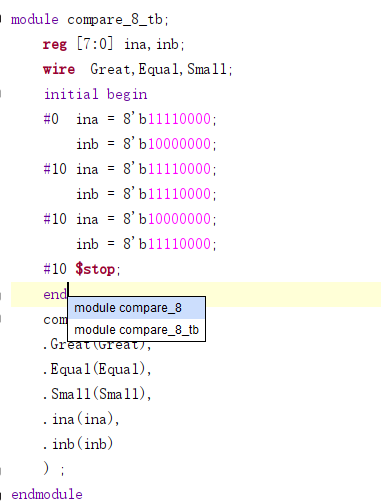Click the '.inb(inb)' port connection

tap(78, 444)
